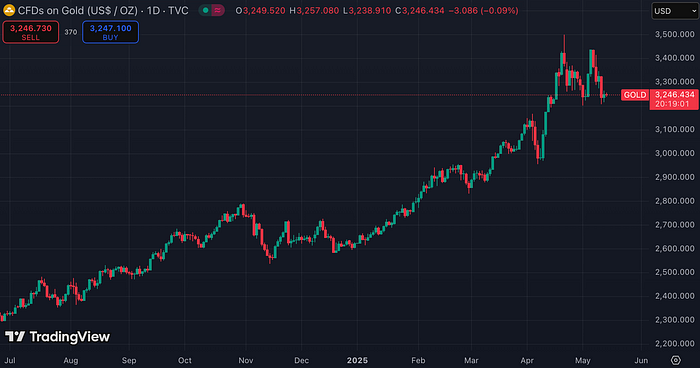Click the 3,000.000 price axis label
The height and width of the screenshot is (368, 700).
click(x=675, y=153)
